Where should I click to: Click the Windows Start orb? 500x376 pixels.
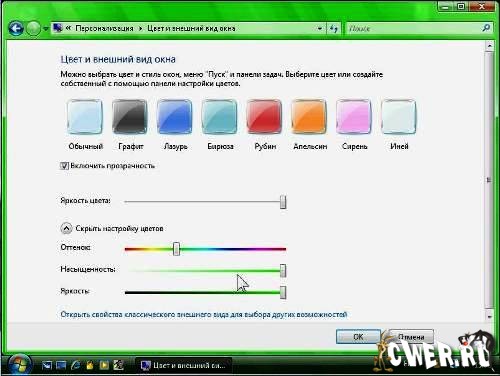[x=19, y=364]
